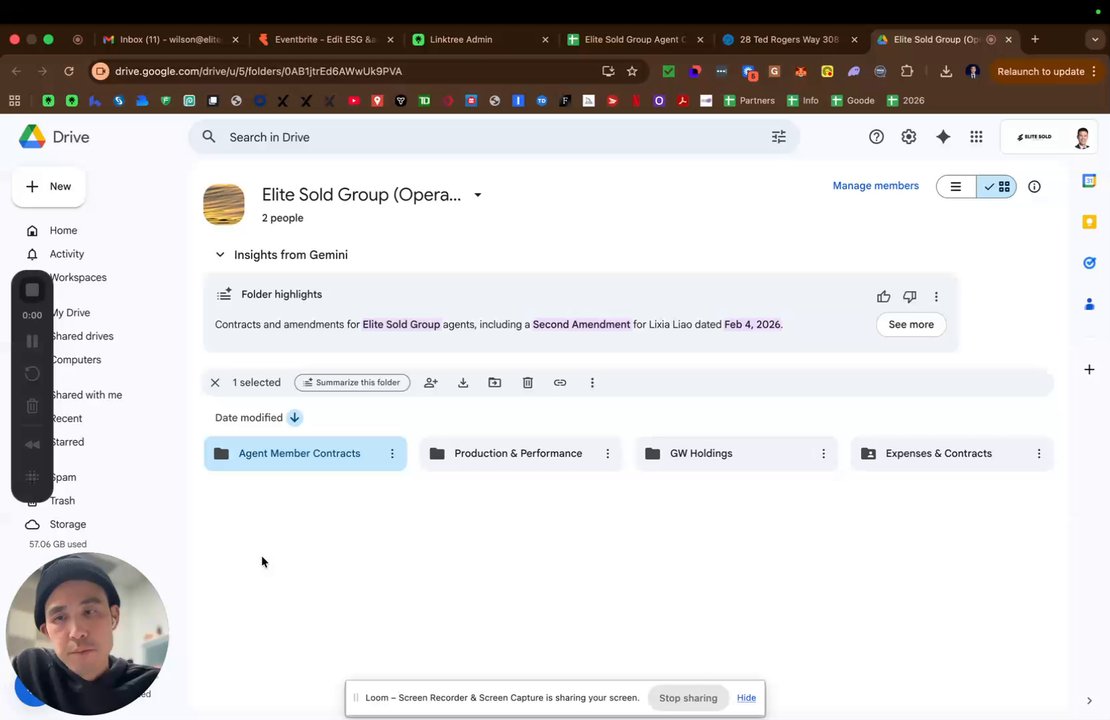Move selected folder with move icon
This screenshot has width=1110, height=720.
[x=495, y=382]
